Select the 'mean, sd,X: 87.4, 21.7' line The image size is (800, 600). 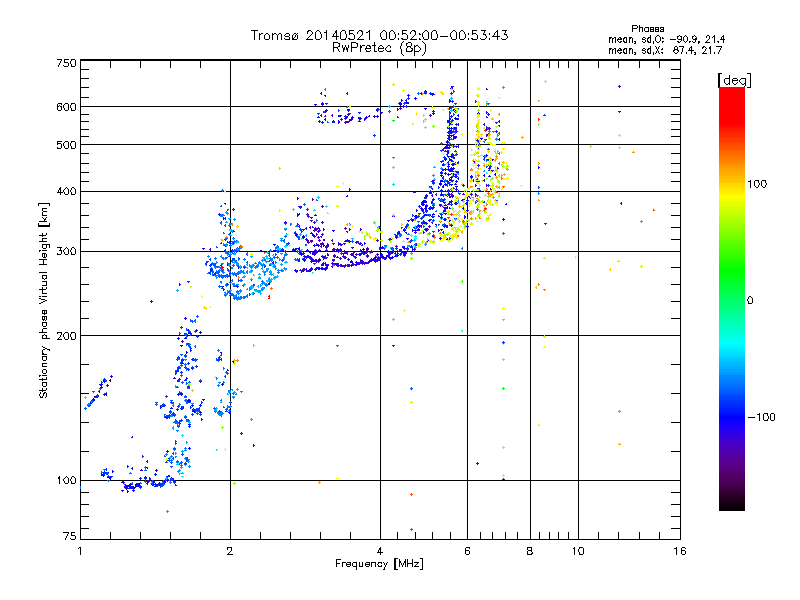[665, 50]
